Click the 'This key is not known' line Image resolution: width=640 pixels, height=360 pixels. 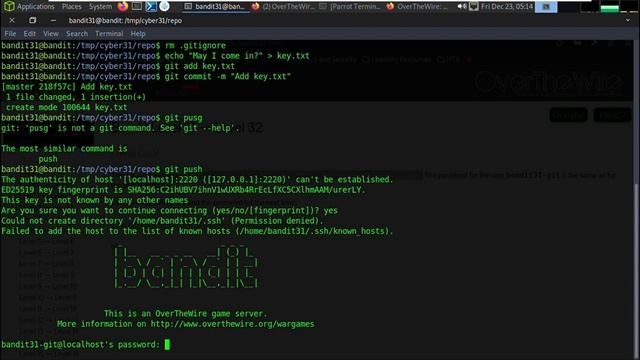point(95,200)
